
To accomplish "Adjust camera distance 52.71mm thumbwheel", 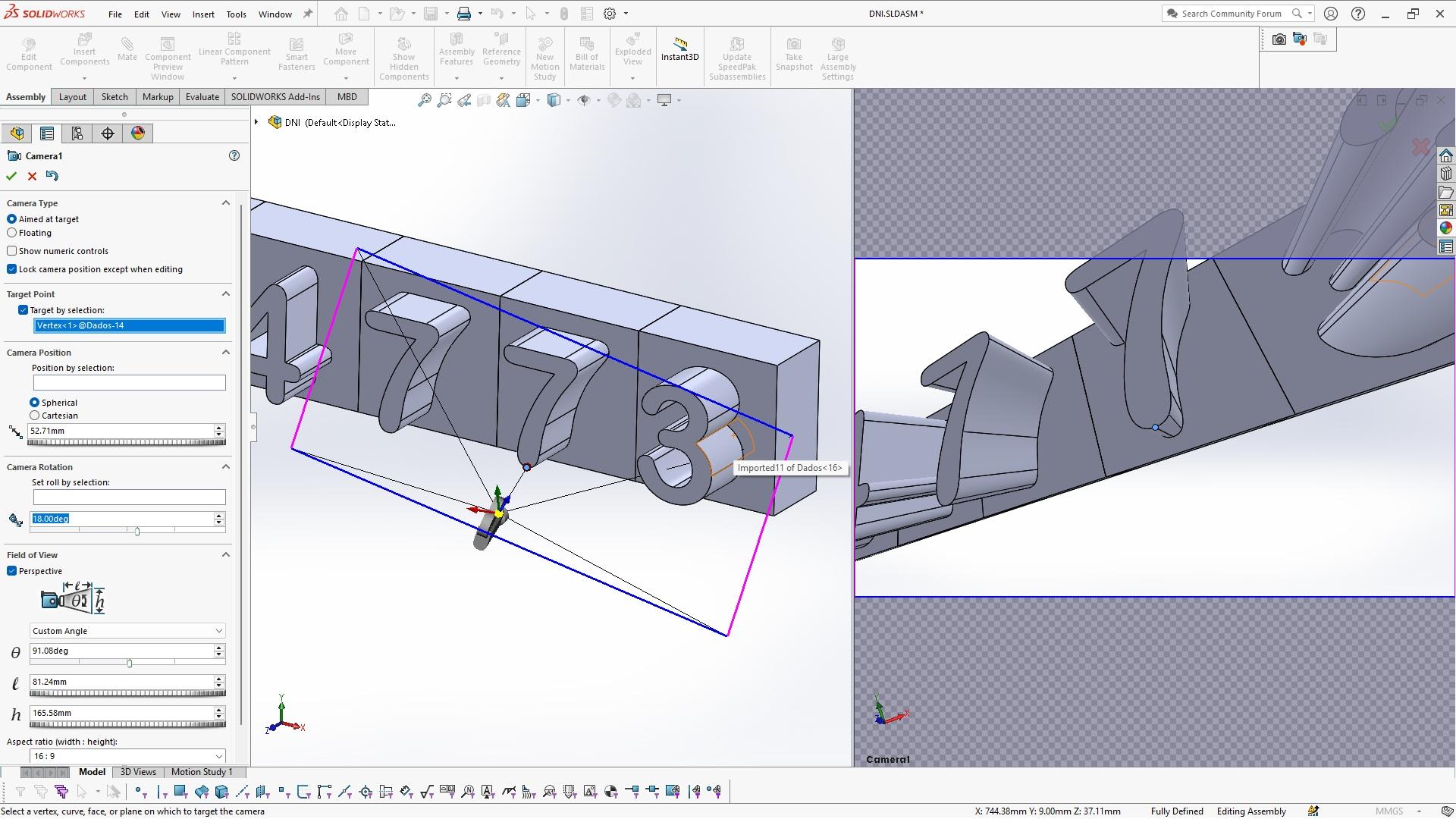I will point(126,442).
